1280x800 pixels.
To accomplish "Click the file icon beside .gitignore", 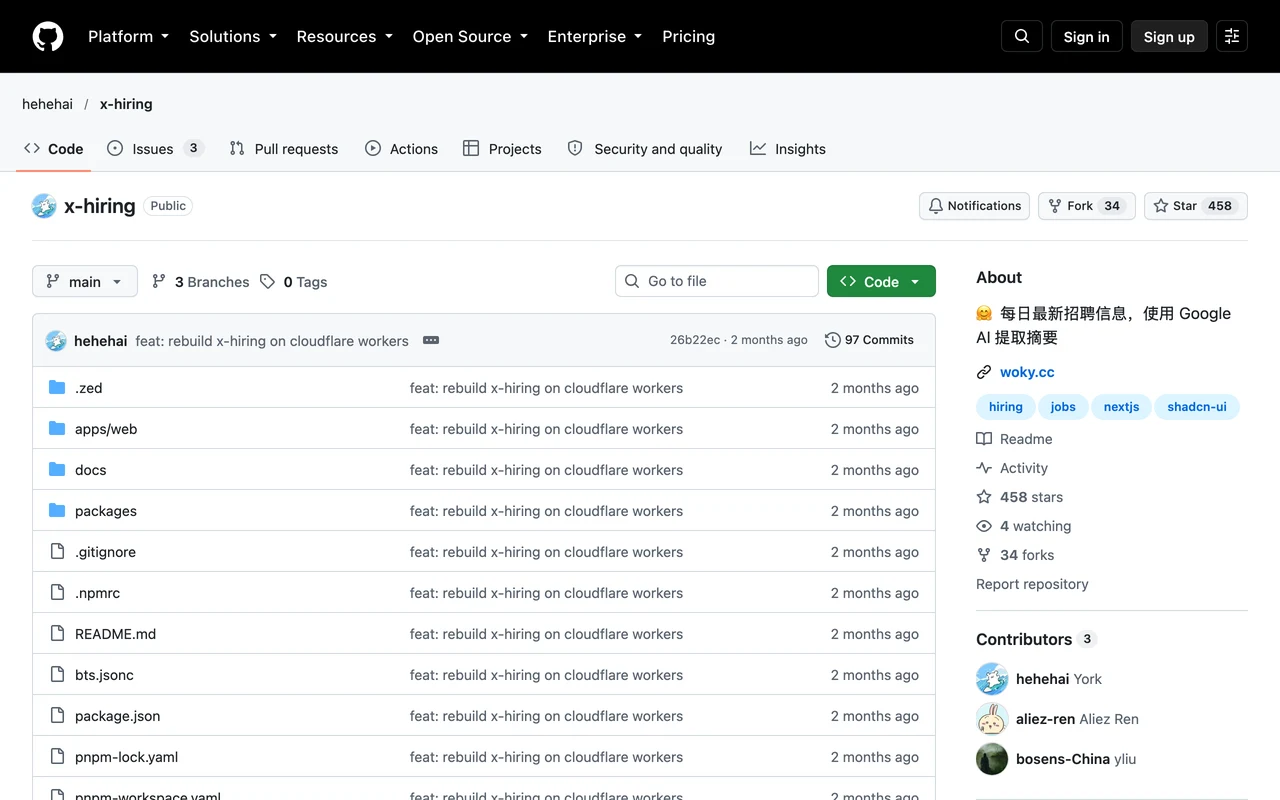I will coord(57,552).
